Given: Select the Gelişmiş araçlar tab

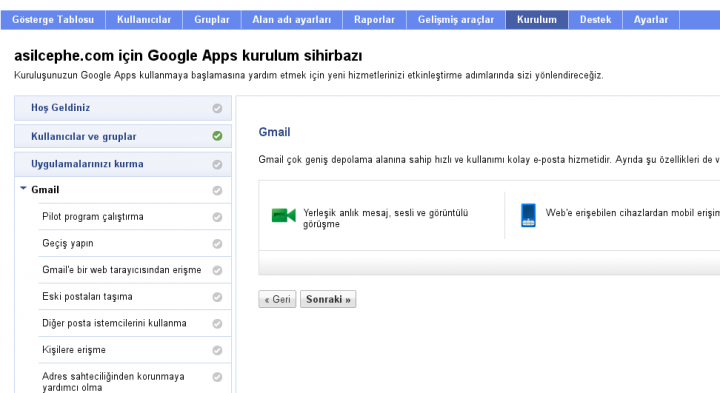Looking at the screenshot, I should click(456, 20).
